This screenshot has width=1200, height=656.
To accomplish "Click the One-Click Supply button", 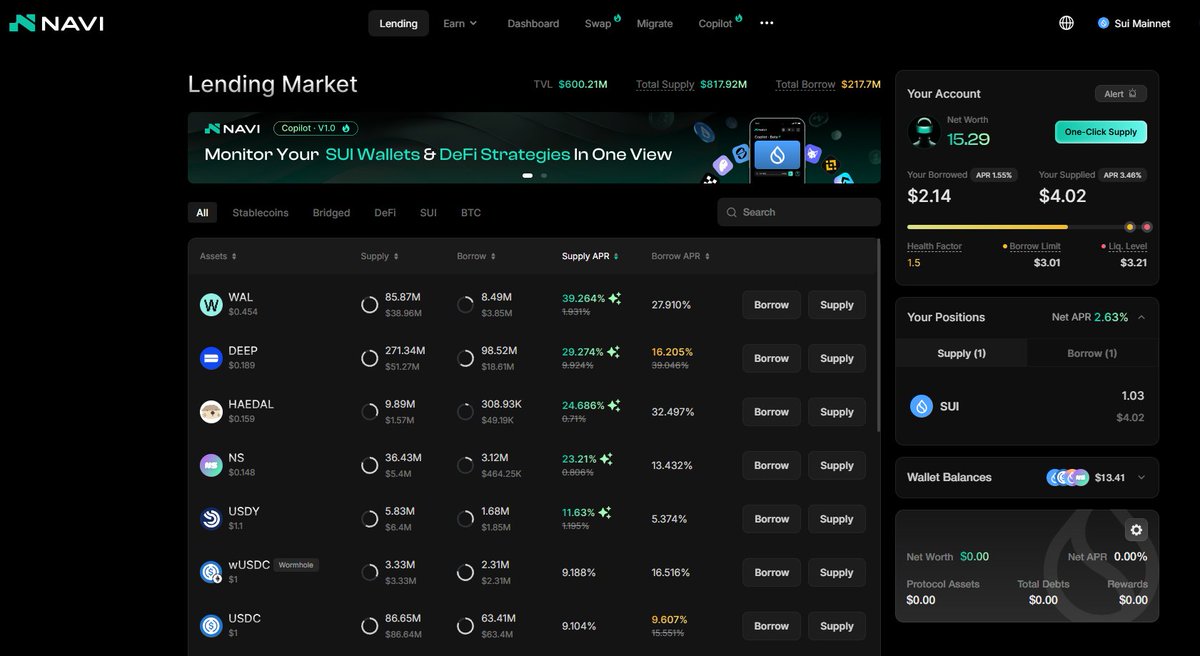I will 1101,132.
